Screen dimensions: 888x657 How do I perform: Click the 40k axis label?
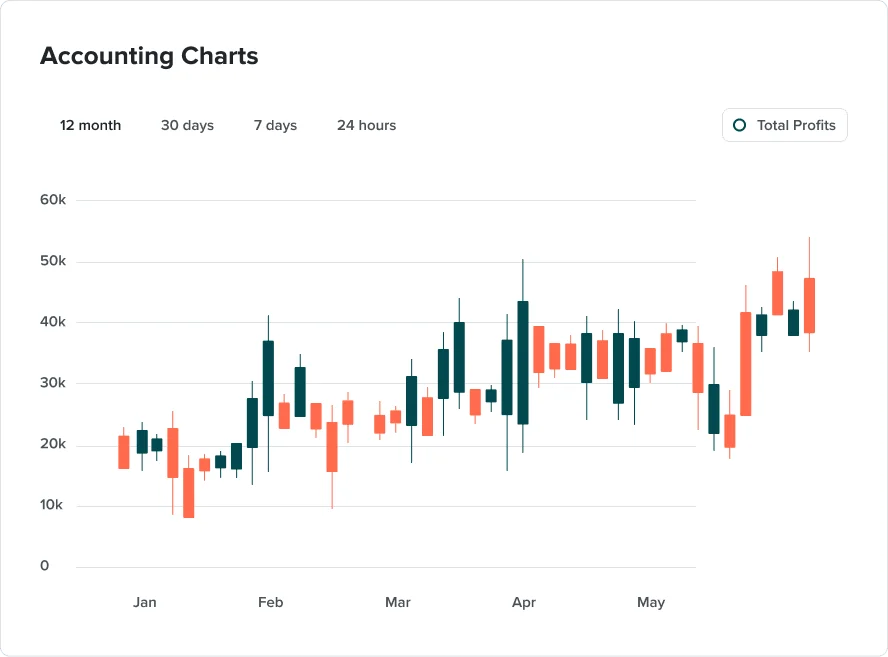pos(53,322)
